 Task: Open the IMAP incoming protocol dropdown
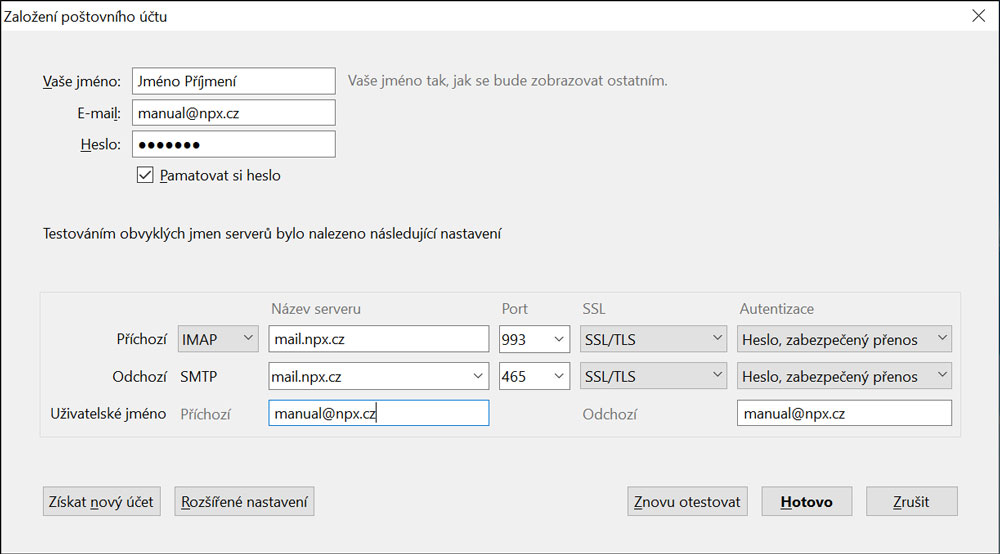[217, 339]
